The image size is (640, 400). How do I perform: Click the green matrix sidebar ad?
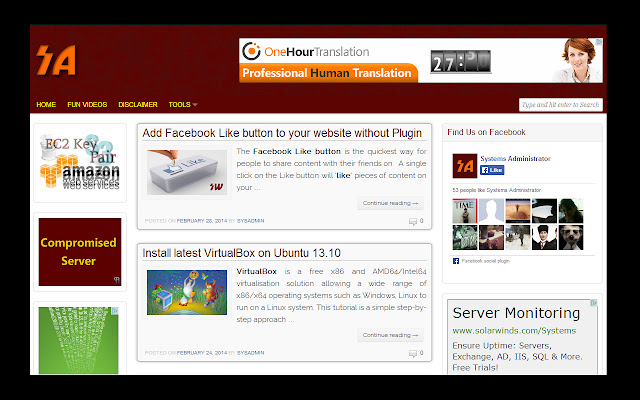[x=78, y=340]
